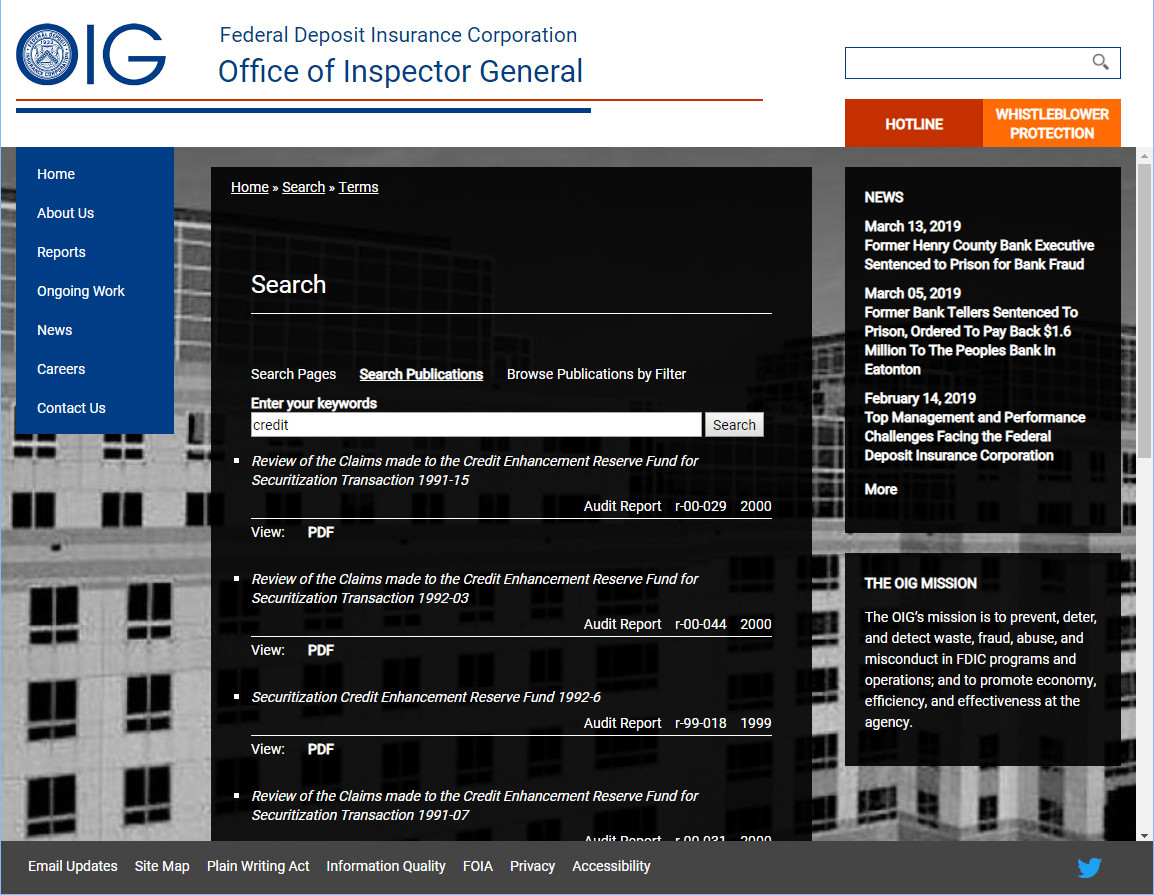Switch to Browse Publications by Filter
The height and width of the screenshot is (895, 1154).
596,374
